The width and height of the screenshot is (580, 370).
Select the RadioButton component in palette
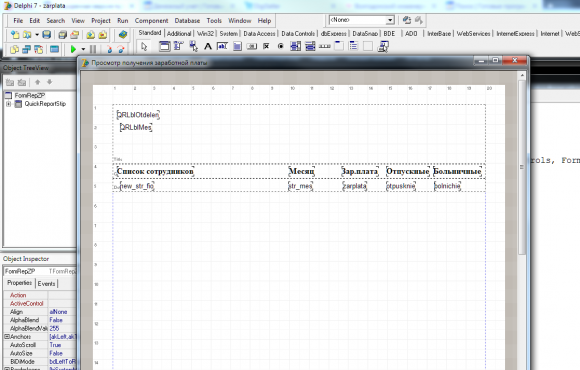[281, 46]
